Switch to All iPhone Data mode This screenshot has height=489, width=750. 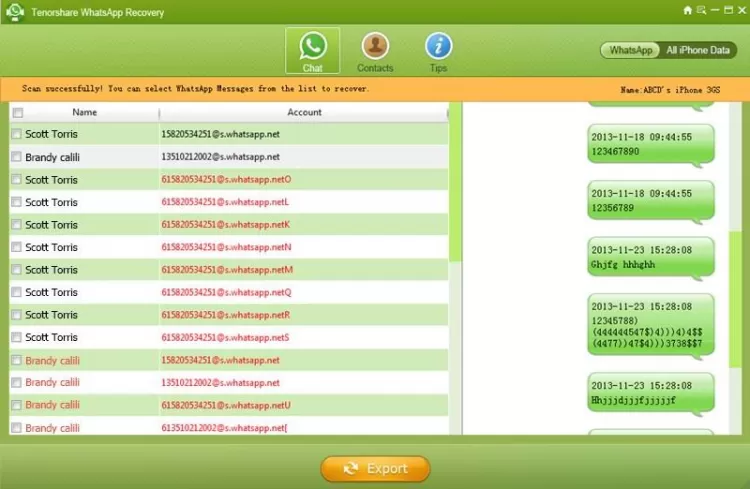(698, 50)
